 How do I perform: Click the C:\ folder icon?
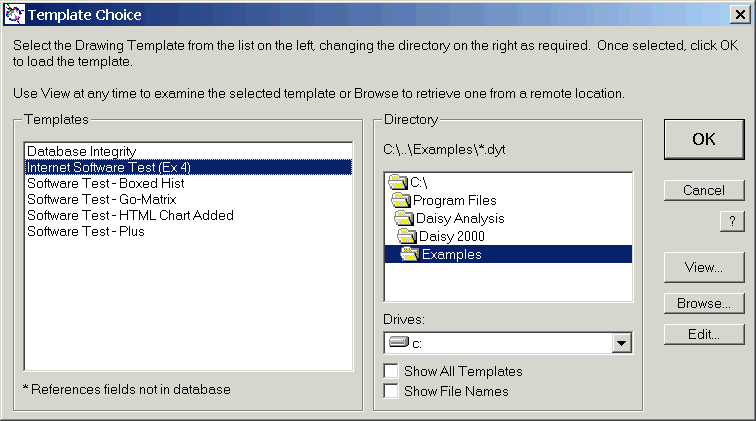[398, 182]
